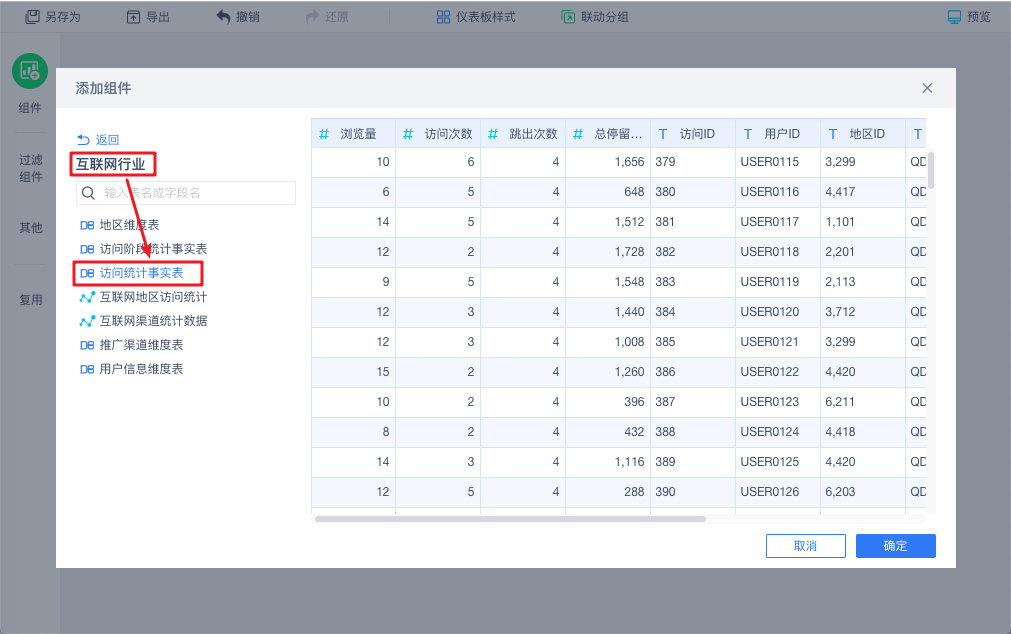1011x634 pixels.
Task: Click the green 组件 component icon
Action: click(30, 71)
